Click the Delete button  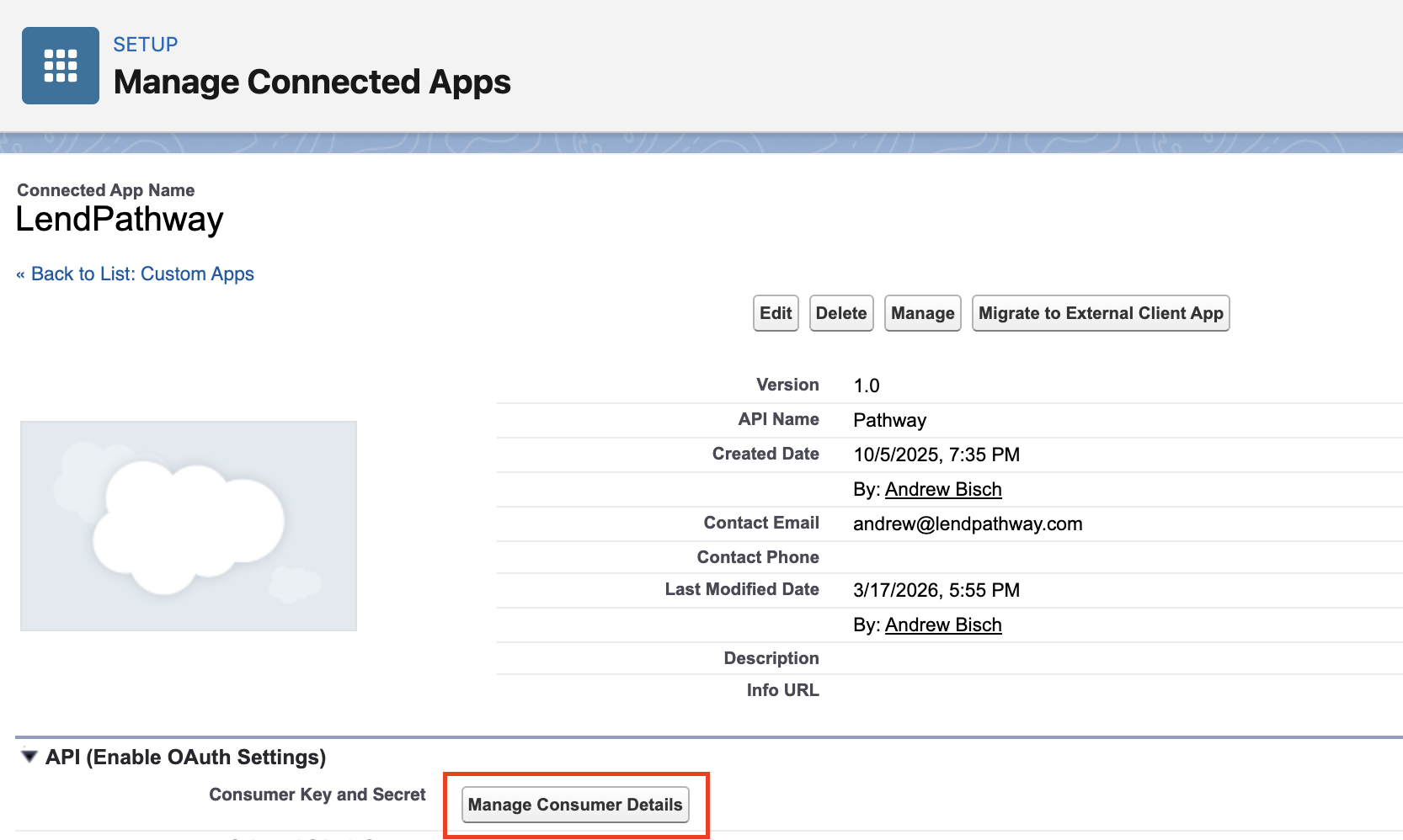click(841, 313)
